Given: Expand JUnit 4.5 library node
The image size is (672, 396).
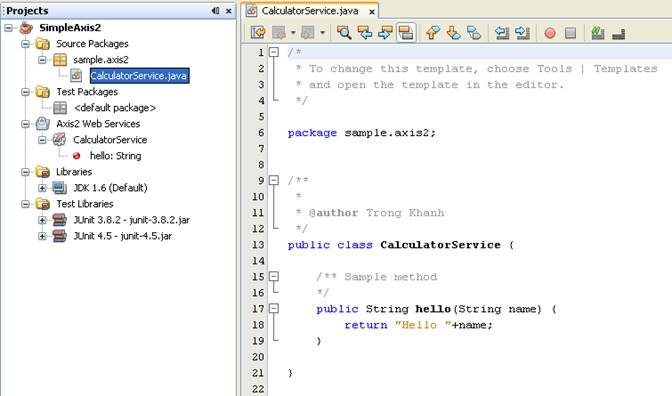Looking at the screenshot, I should tap(42, 236).
